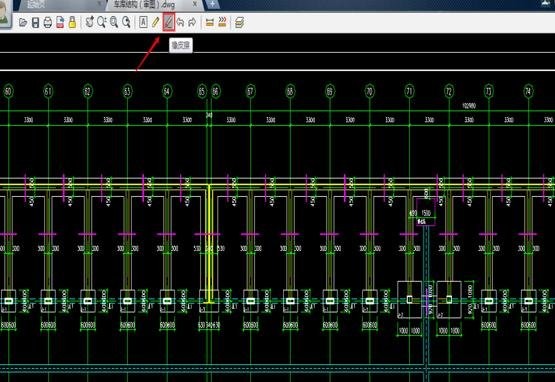Click the zoom in magnifier icon

pos(114,22)
